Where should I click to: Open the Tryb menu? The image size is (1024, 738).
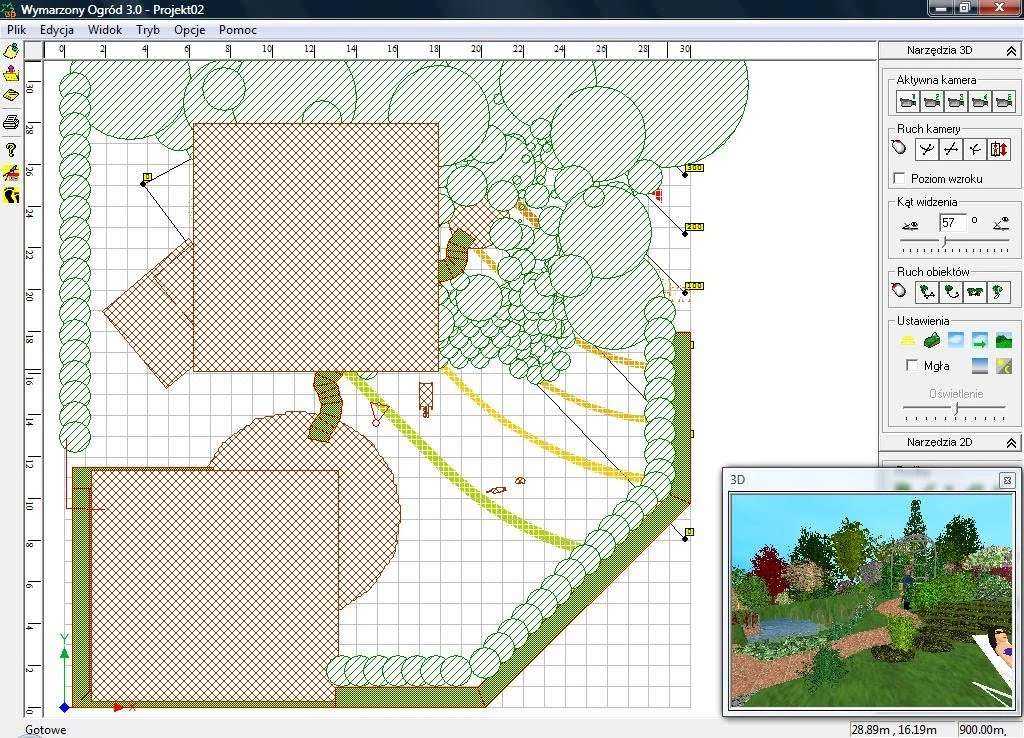pos(148,30)
